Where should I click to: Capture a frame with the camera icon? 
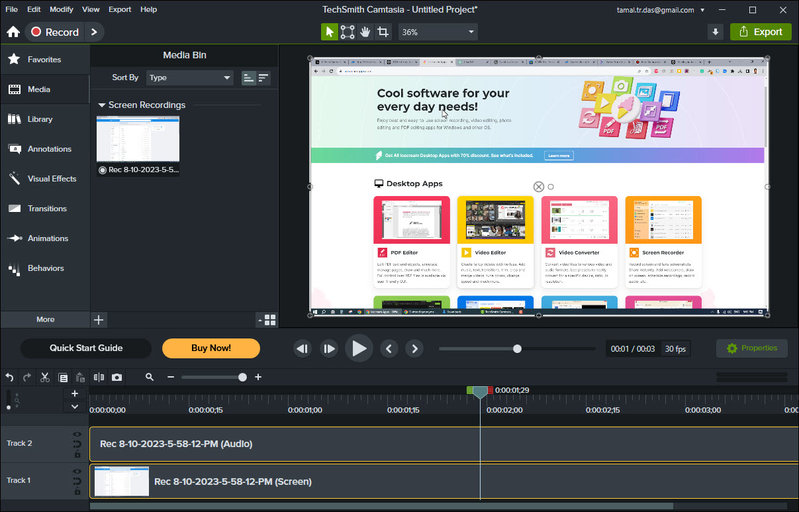point(117,378)
